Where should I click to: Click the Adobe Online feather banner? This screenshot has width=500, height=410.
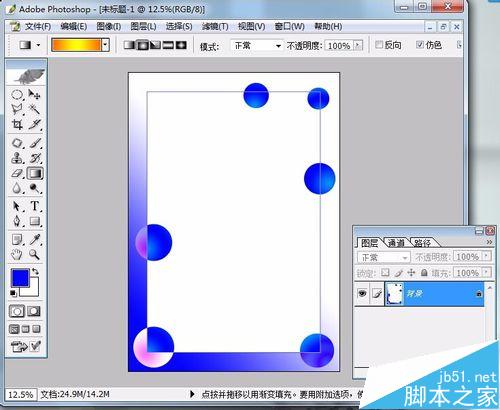pos(26,76)
